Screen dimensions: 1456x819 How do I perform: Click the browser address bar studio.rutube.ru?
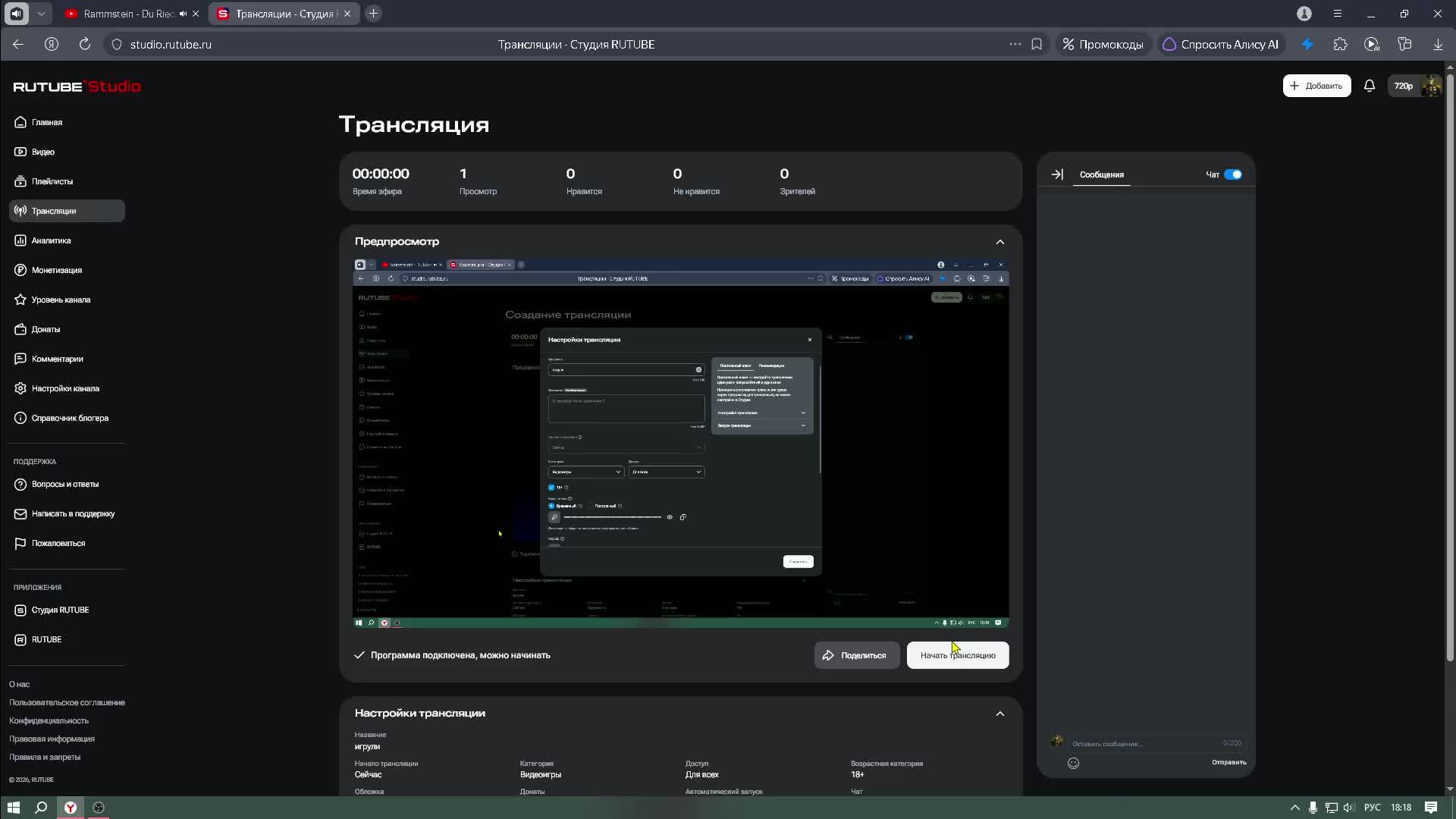(171, 44)
